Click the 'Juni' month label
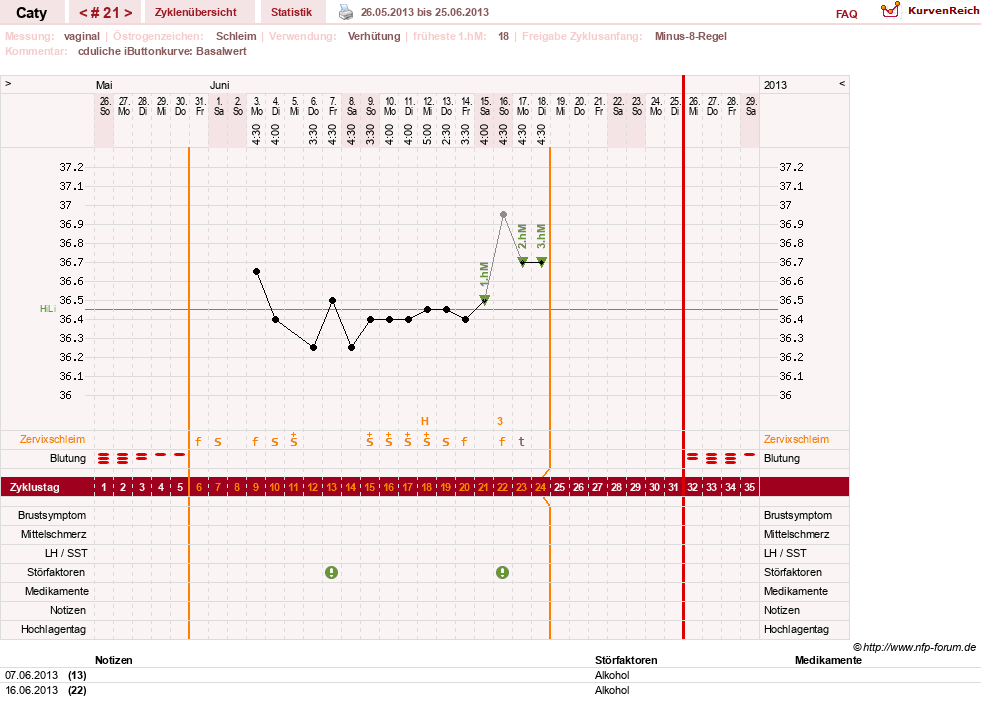This screenshot has width=981, height=719. click(x=220, y=85)
